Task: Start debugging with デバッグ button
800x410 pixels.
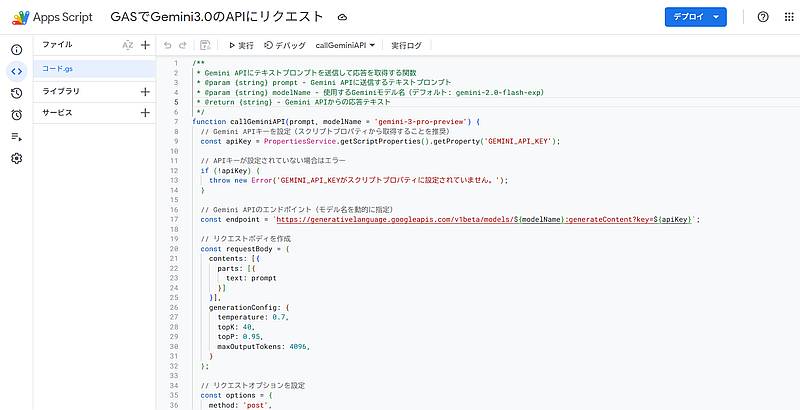Action: point(285,45)
